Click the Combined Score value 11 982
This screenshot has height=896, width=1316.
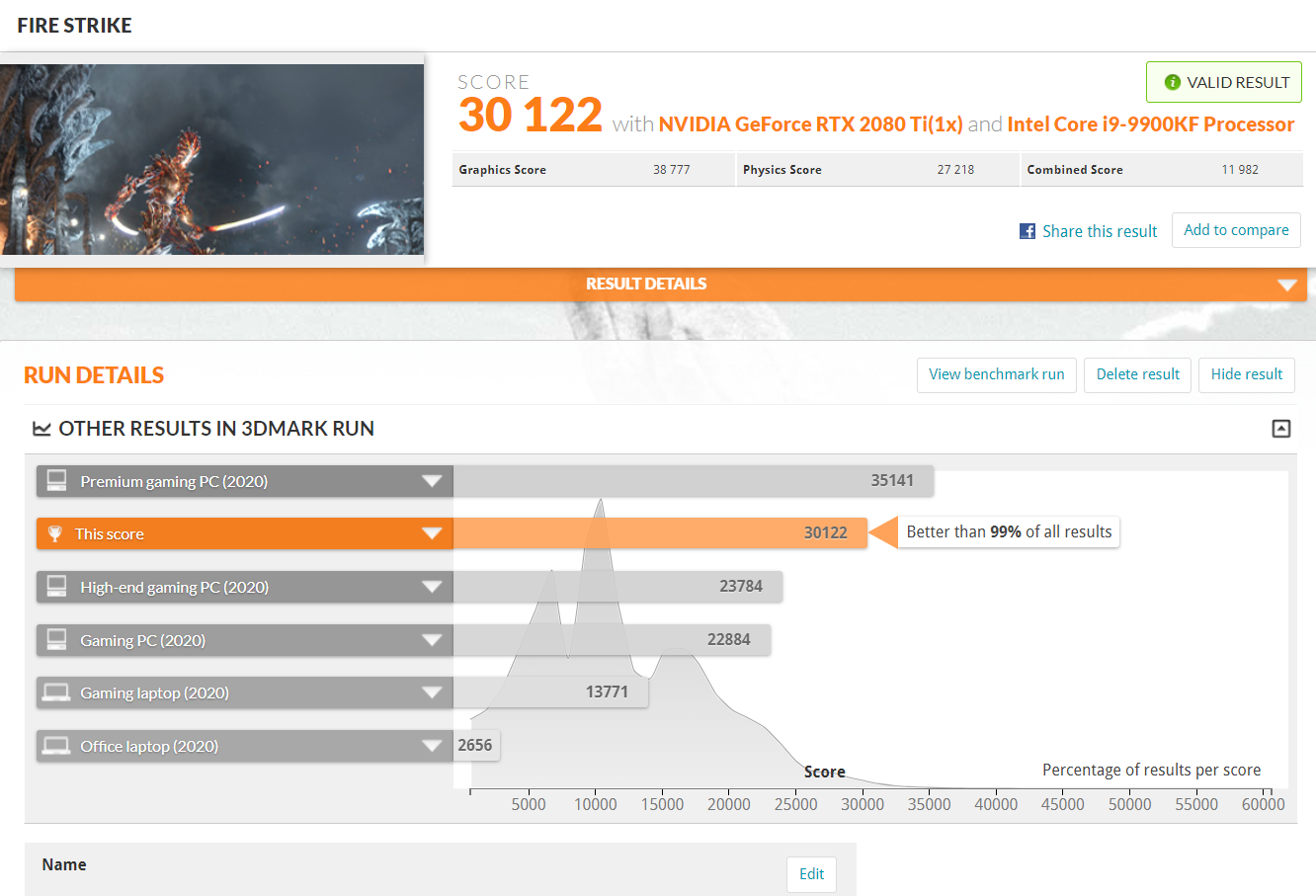point(1240,170)
